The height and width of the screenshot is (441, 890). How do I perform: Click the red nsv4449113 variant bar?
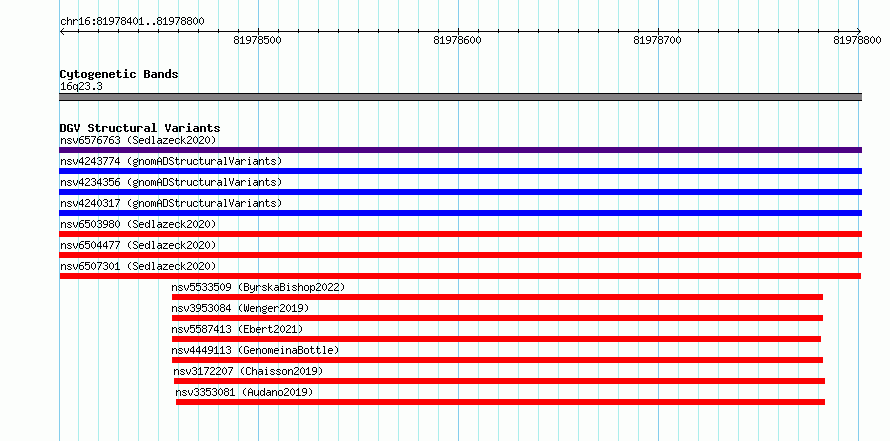[x=497, y=360]
